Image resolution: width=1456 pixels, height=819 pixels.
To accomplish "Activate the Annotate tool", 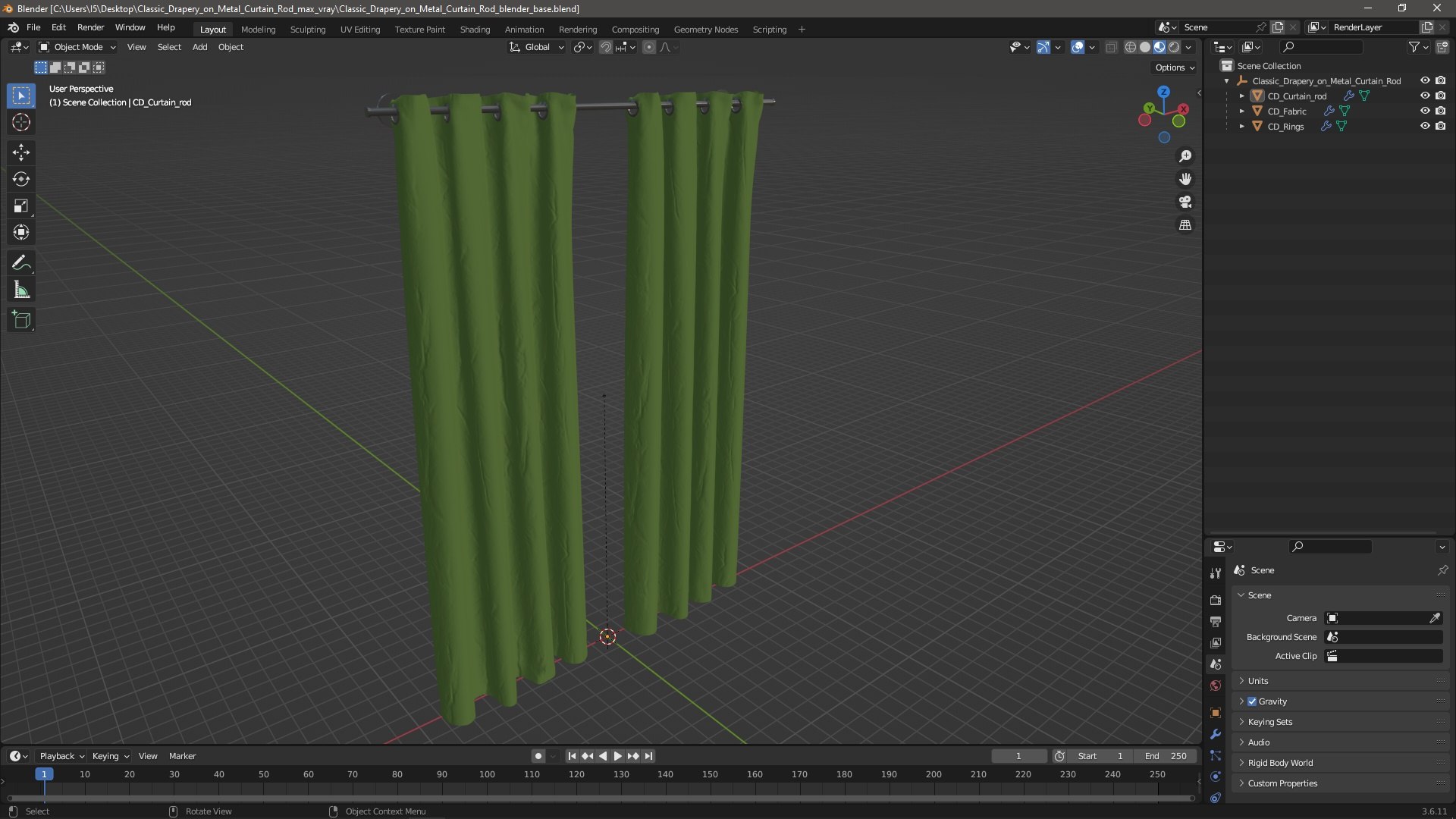I will 20,263.
